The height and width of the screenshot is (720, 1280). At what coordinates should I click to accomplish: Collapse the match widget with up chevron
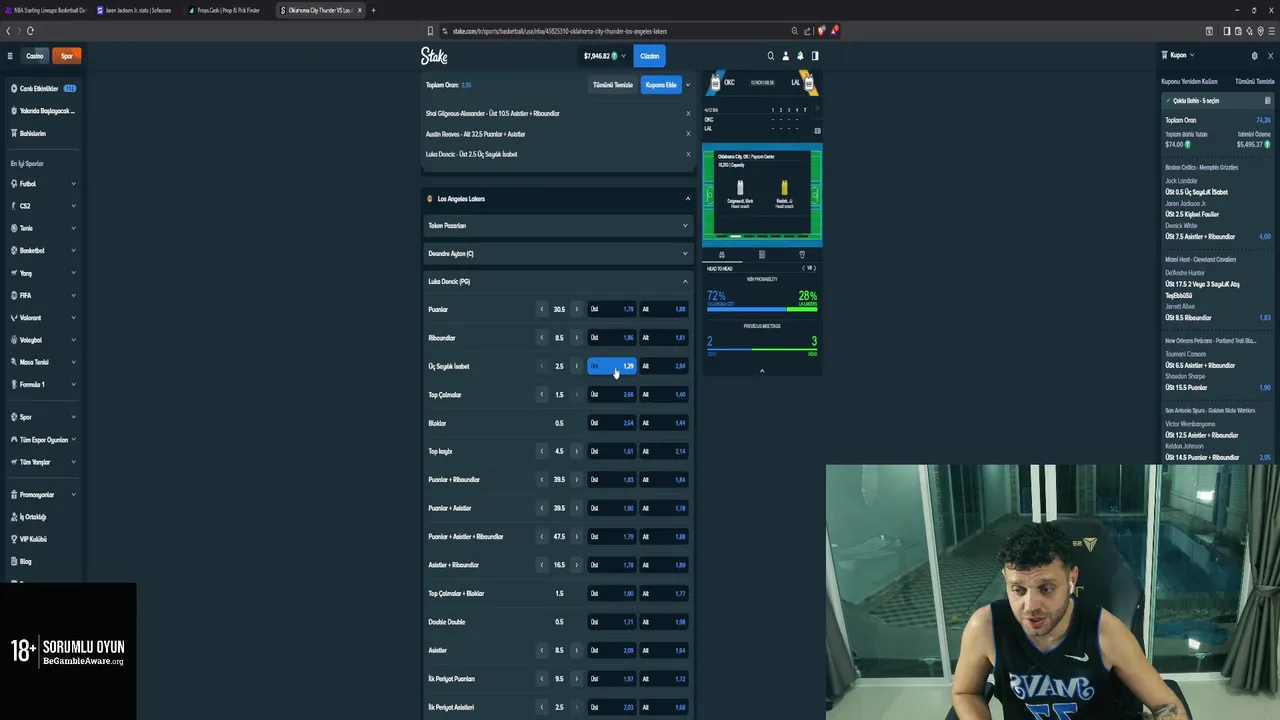pos(762,371)
